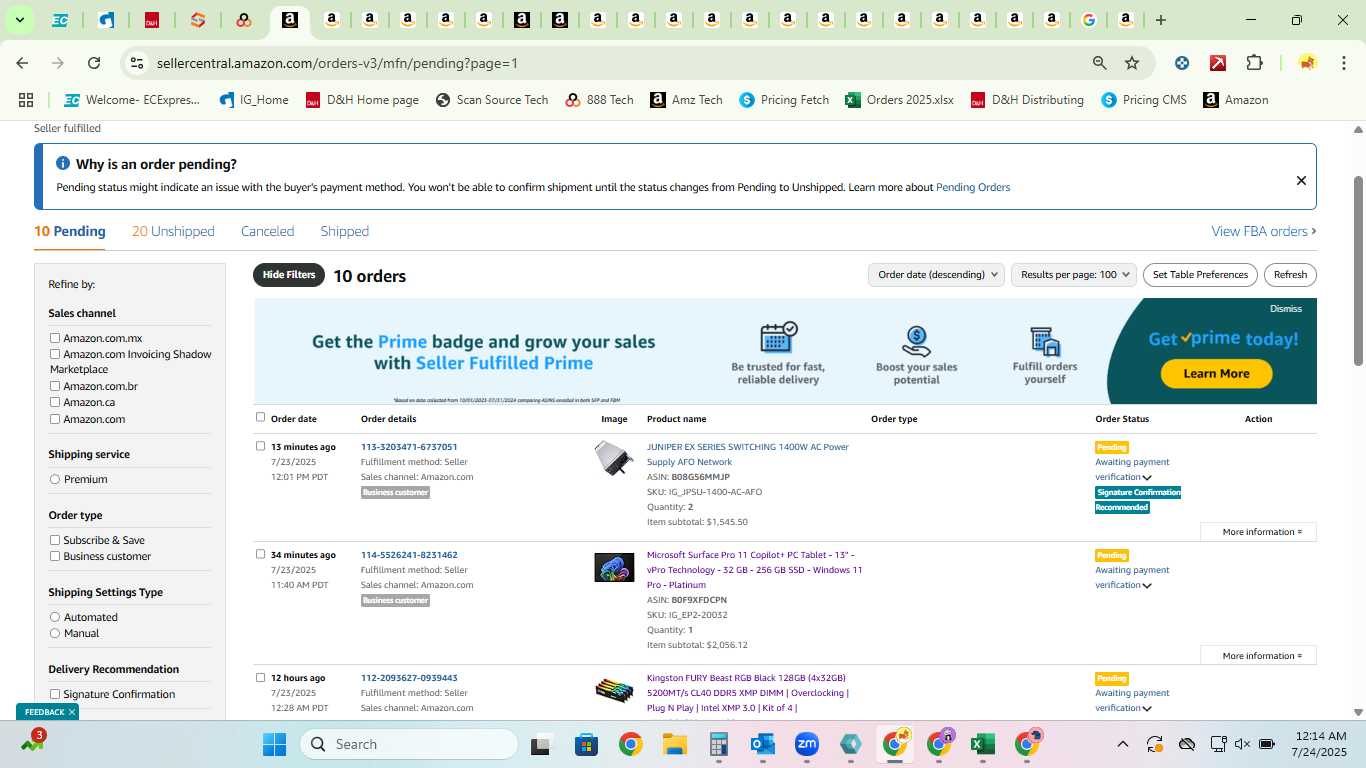Open Calculator from the taskbar
This screenshot has width=1366, height=768.
[x=719, y=744]
